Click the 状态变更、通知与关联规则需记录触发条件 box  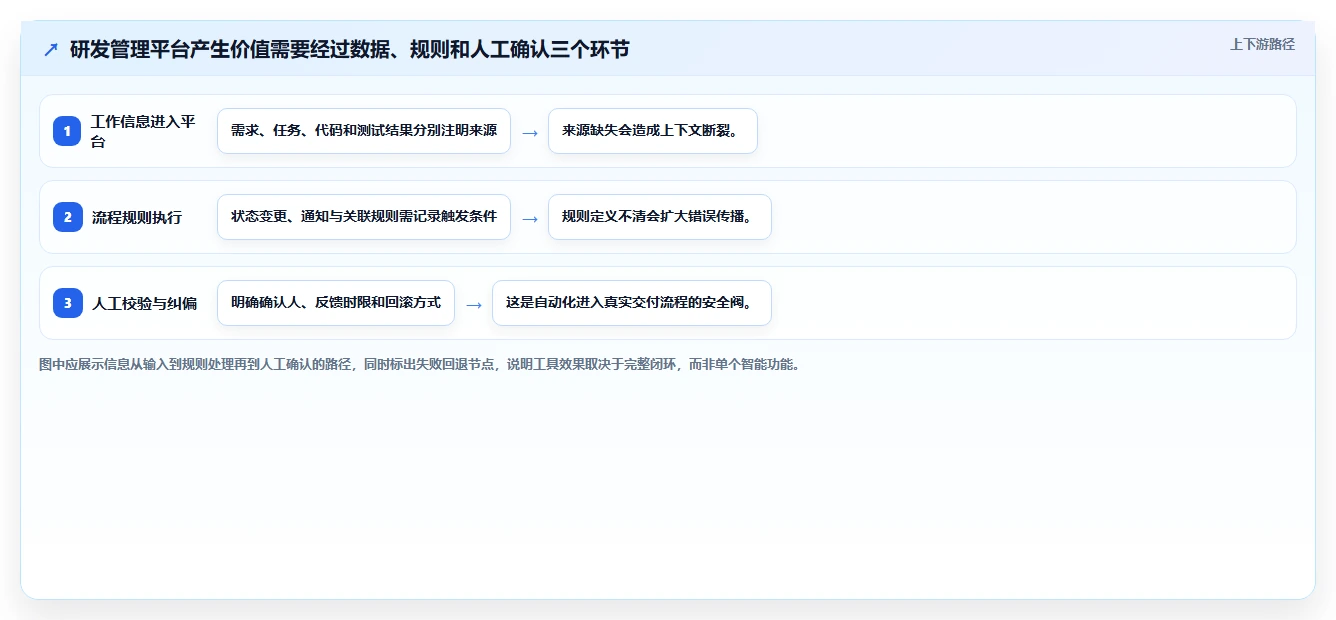pos(364,217)
